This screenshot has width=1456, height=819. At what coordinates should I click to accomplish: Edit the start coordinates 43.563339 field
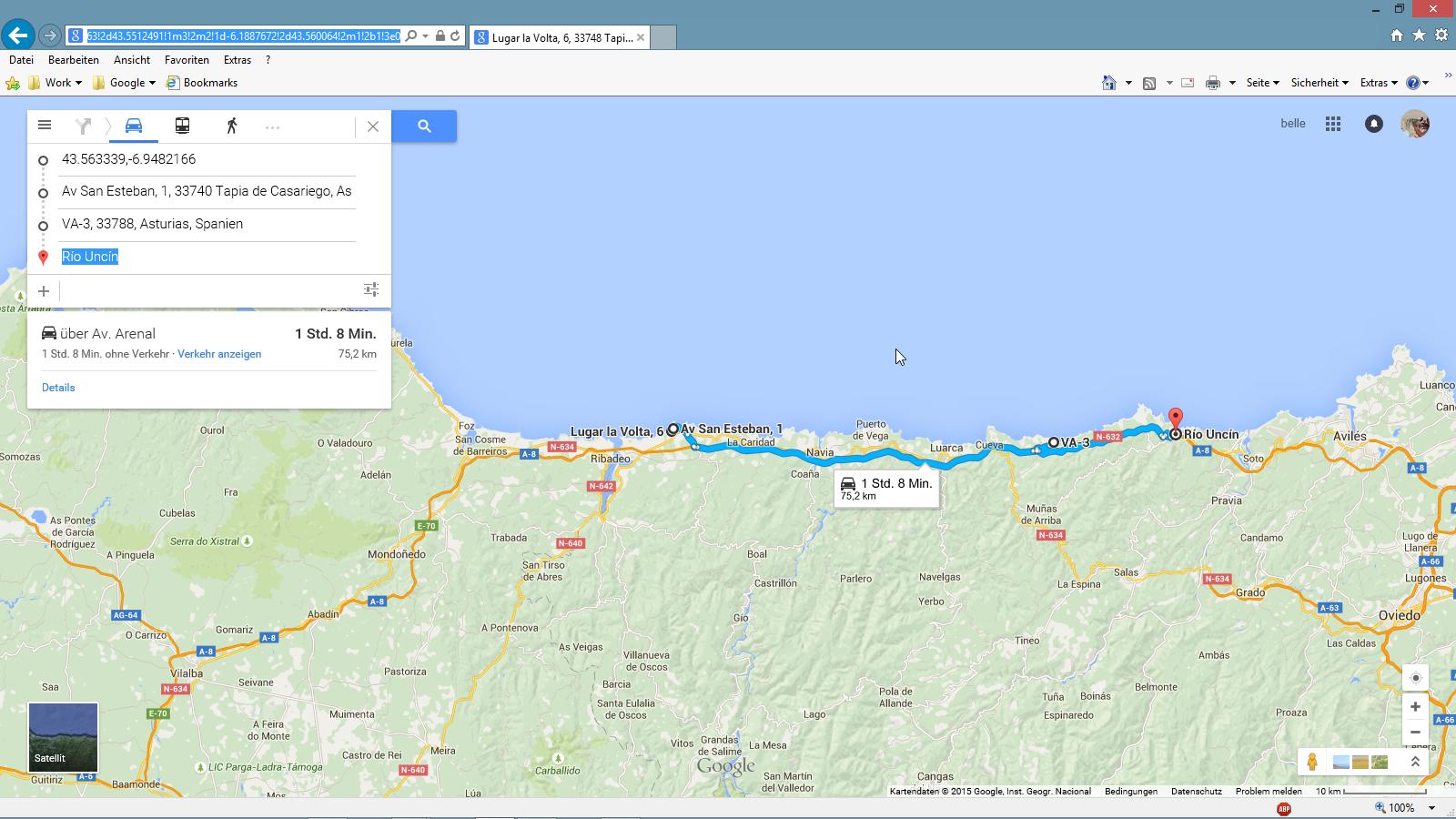[208, 159]
